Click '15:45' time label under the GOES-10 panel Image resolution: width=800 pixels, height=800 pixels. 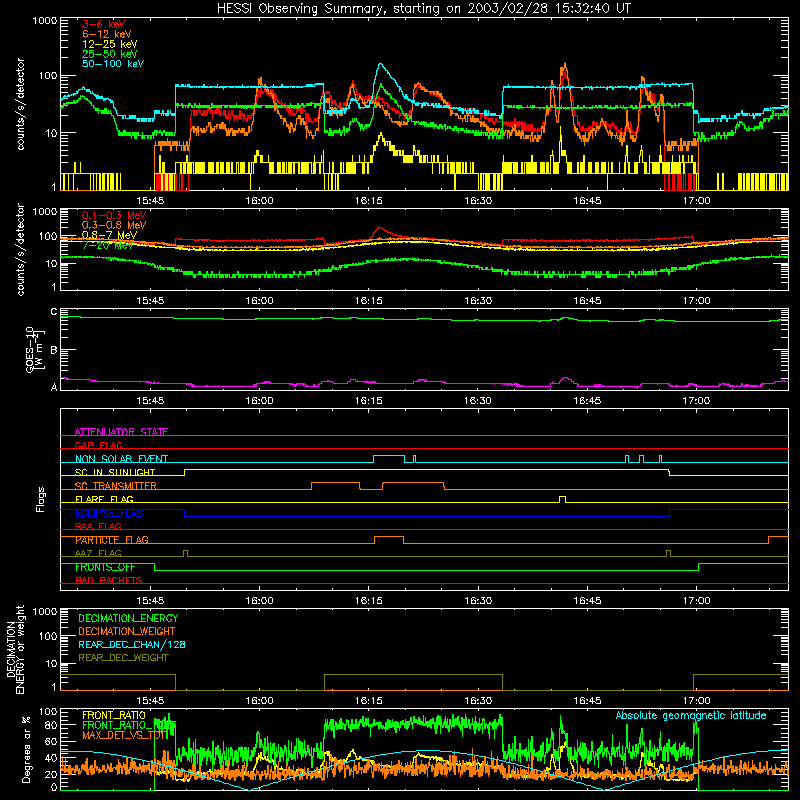[151, 401]
